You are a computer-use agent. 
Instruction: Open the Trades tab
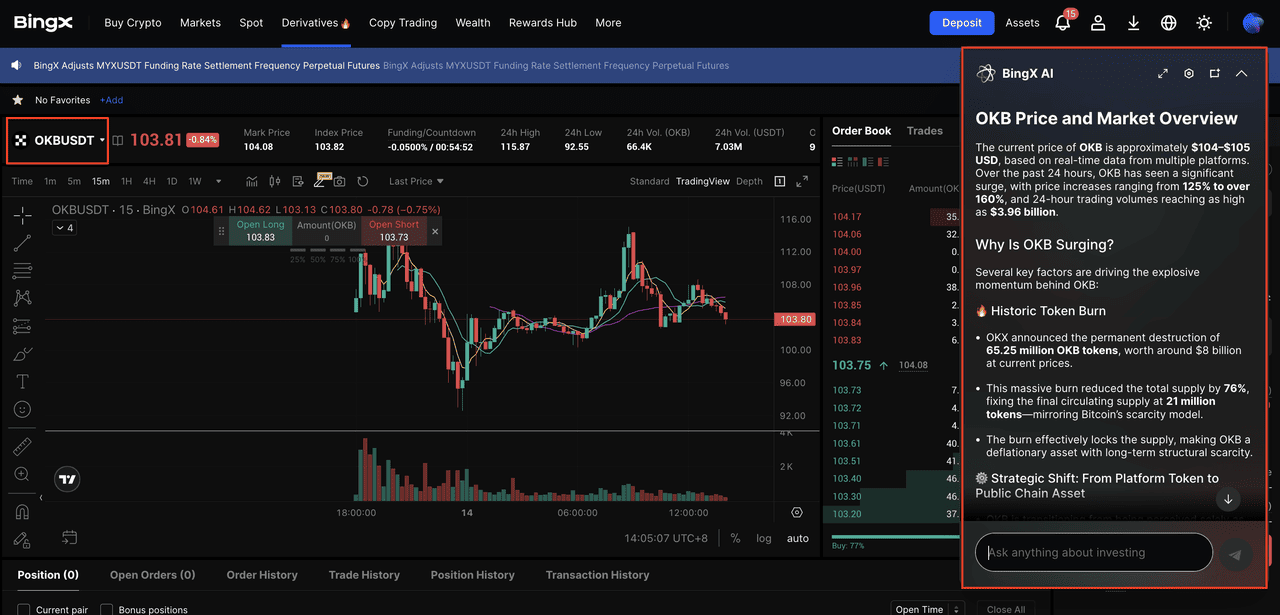(925, 131)
